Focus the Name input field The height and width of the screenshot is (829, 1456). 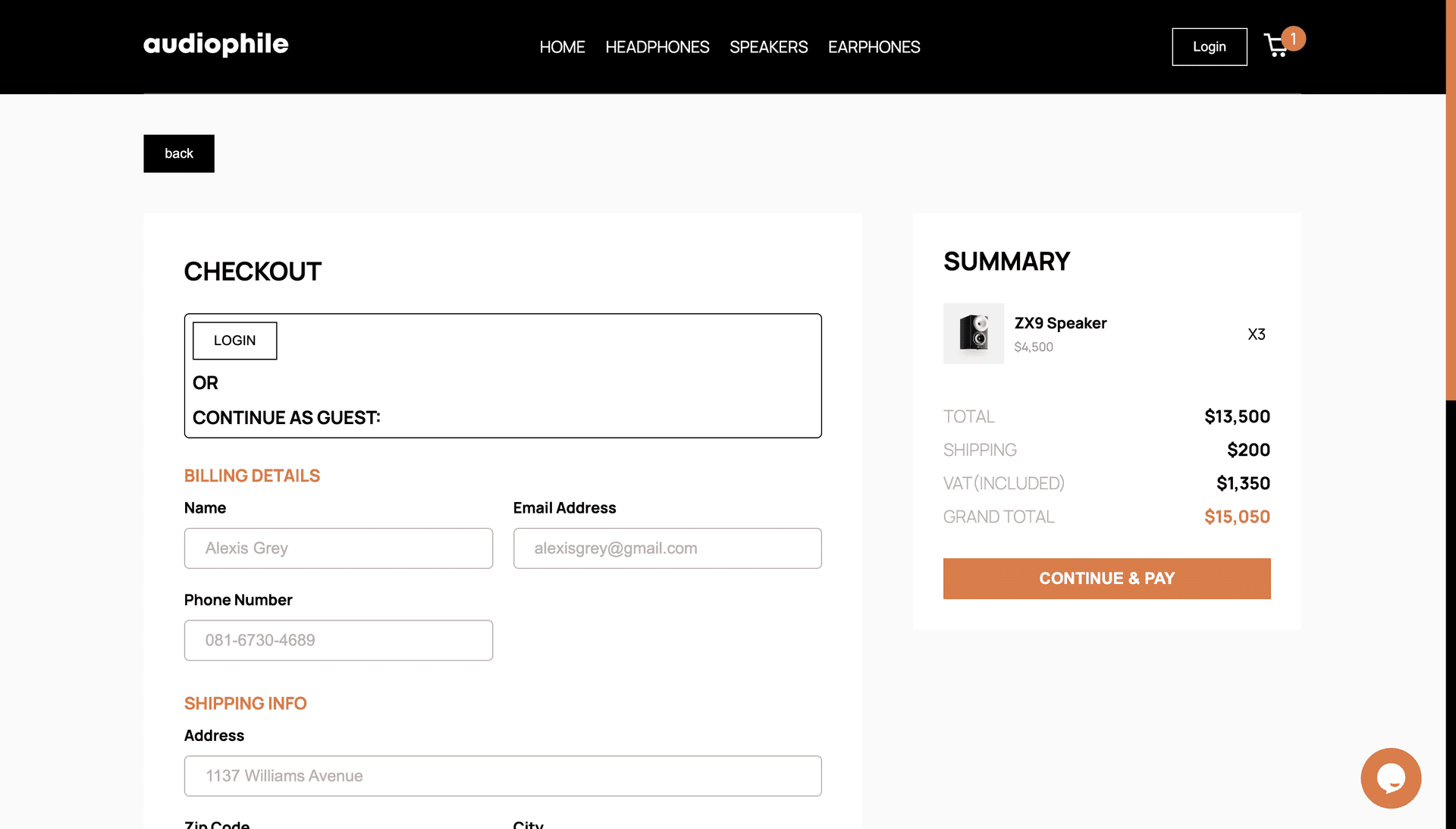tap(338, 548)
